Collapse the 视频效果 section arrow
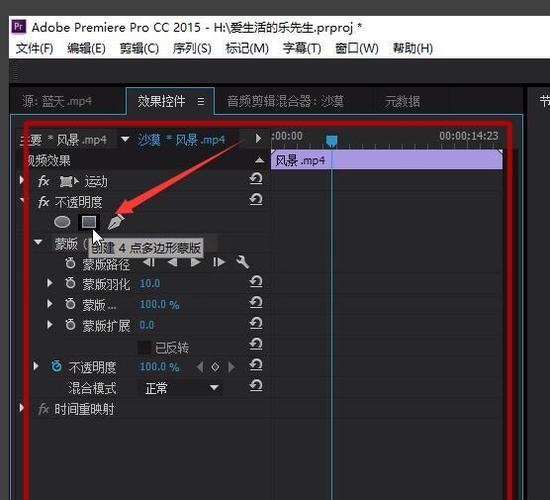The image size is (550, 500). click(x=260, y=160)
